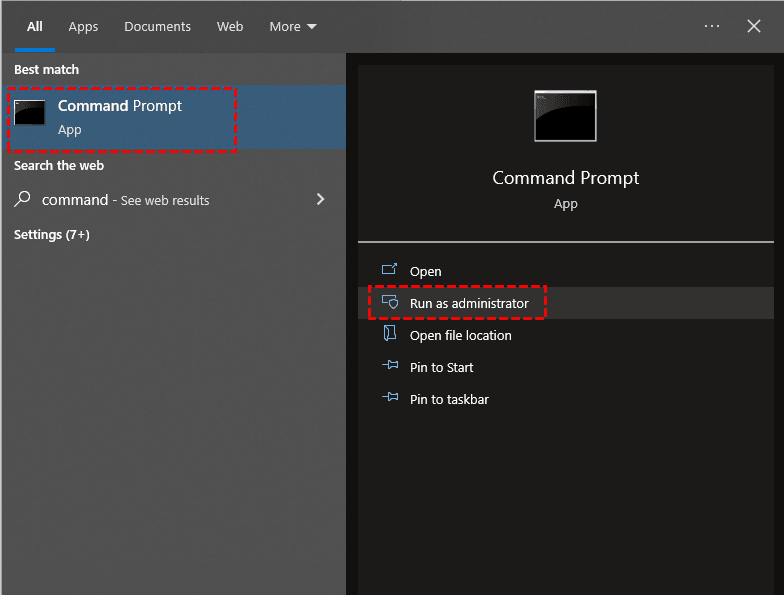This screenshot has height=595, width=784.
Task: Select the All results tab
Action: tap(35, 26)
